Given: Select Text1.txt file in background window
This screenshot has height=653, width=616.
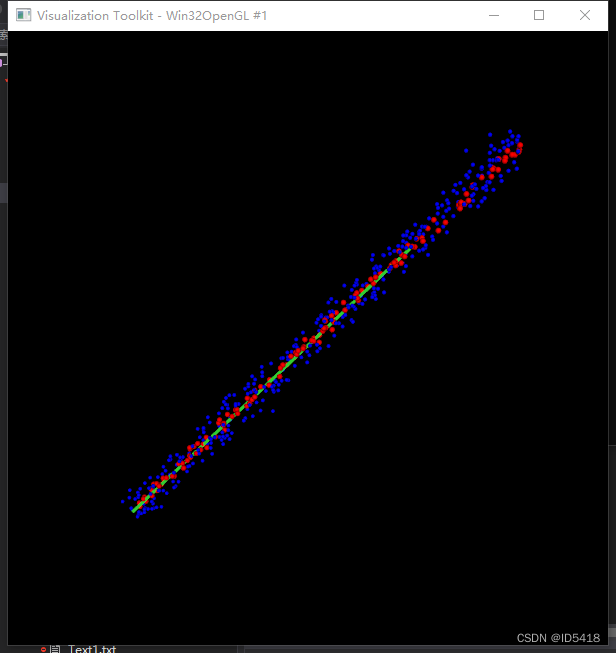Looking at the screenshot, I should (x=92, y=648).
